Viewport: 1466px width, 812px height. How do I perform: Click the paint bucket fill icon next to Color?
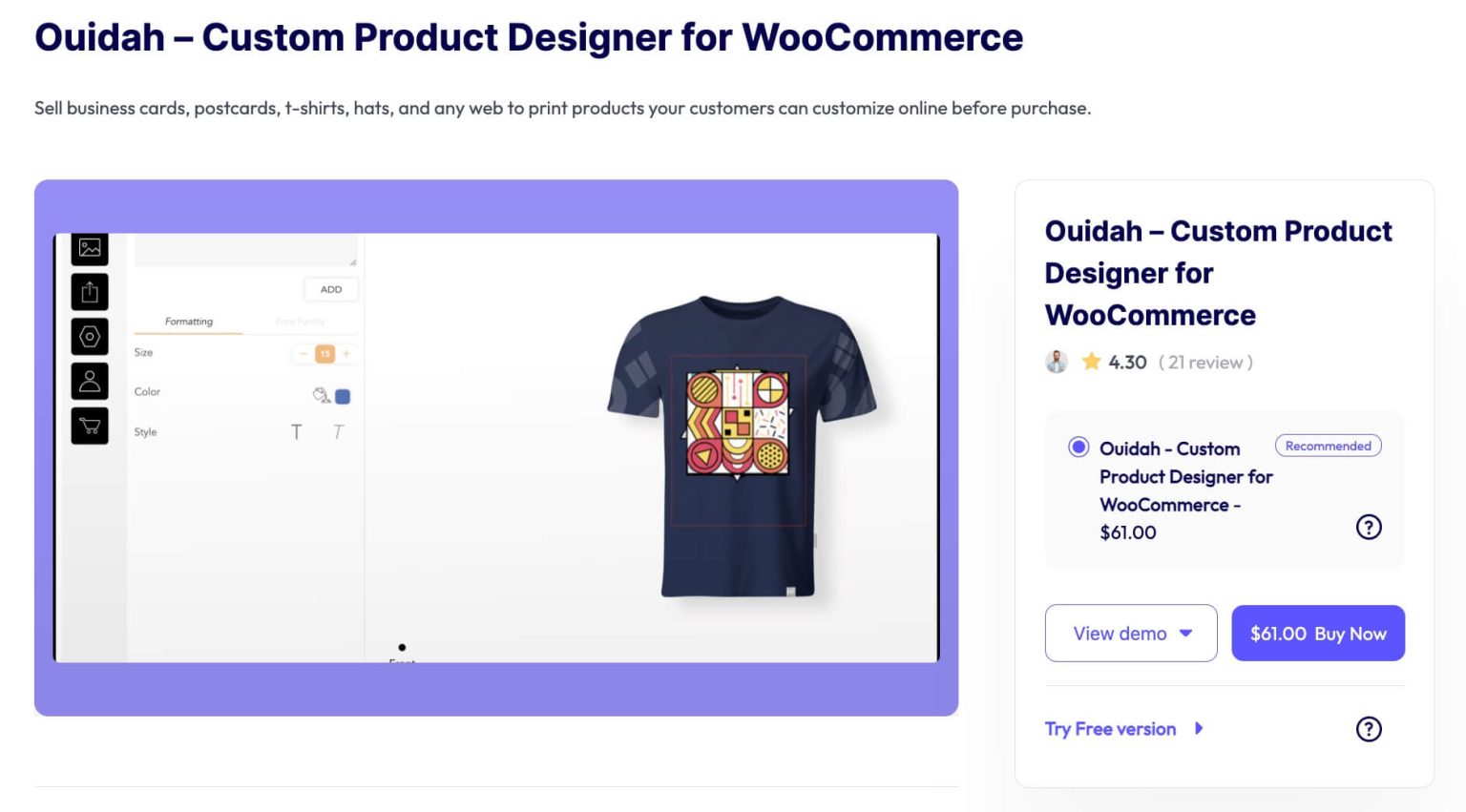[x=322, y=394]
